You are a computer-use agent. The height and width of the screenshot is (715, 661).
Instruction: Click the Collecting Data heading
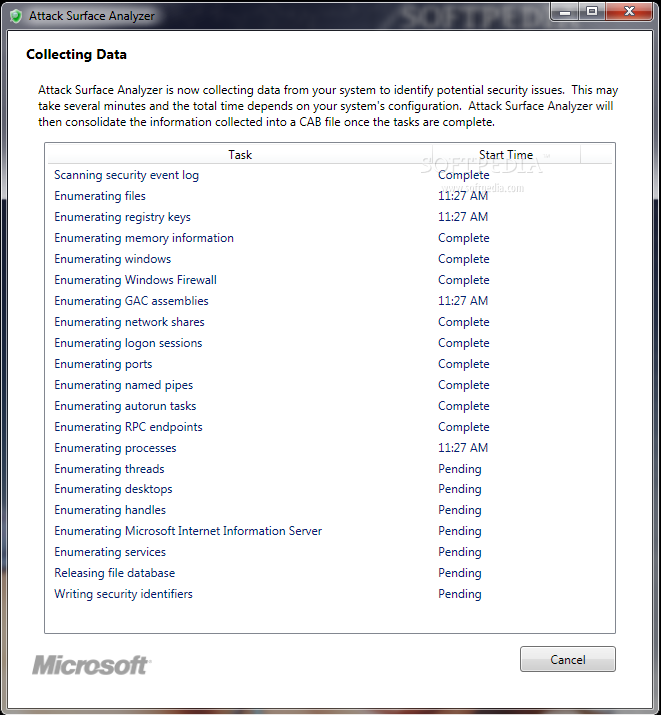[x=76, y=54]
